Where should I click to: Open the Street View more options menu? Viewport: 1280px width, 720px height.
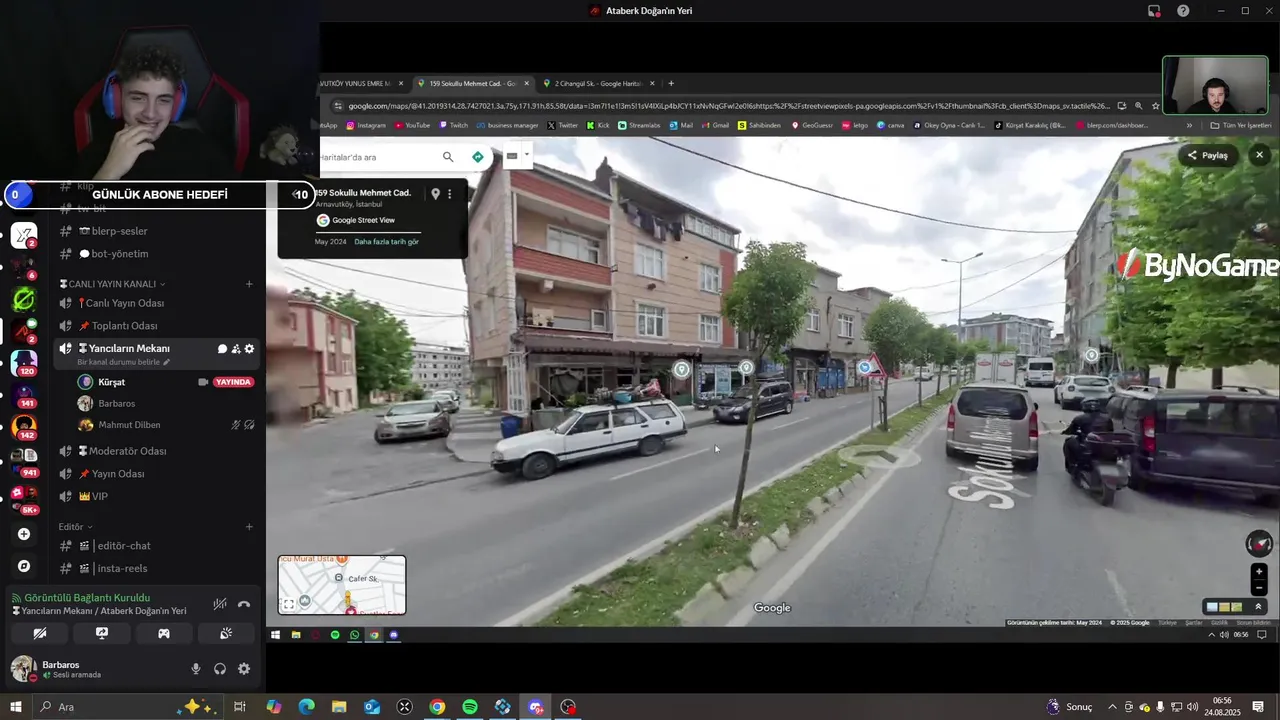[450, 194]
